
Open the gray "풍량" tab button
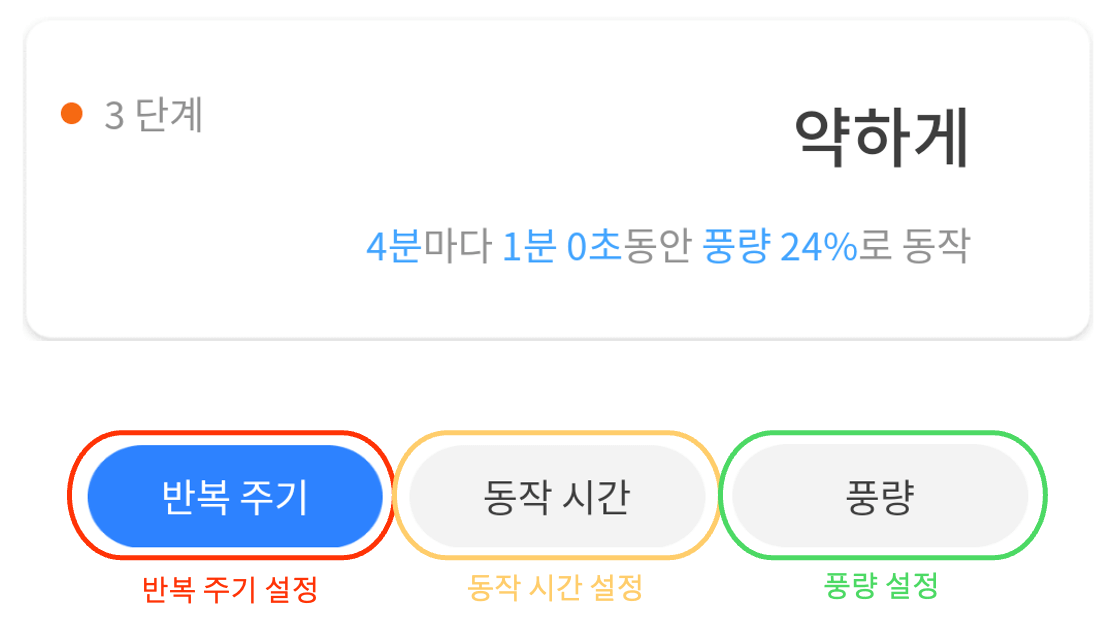click(880, 497)
